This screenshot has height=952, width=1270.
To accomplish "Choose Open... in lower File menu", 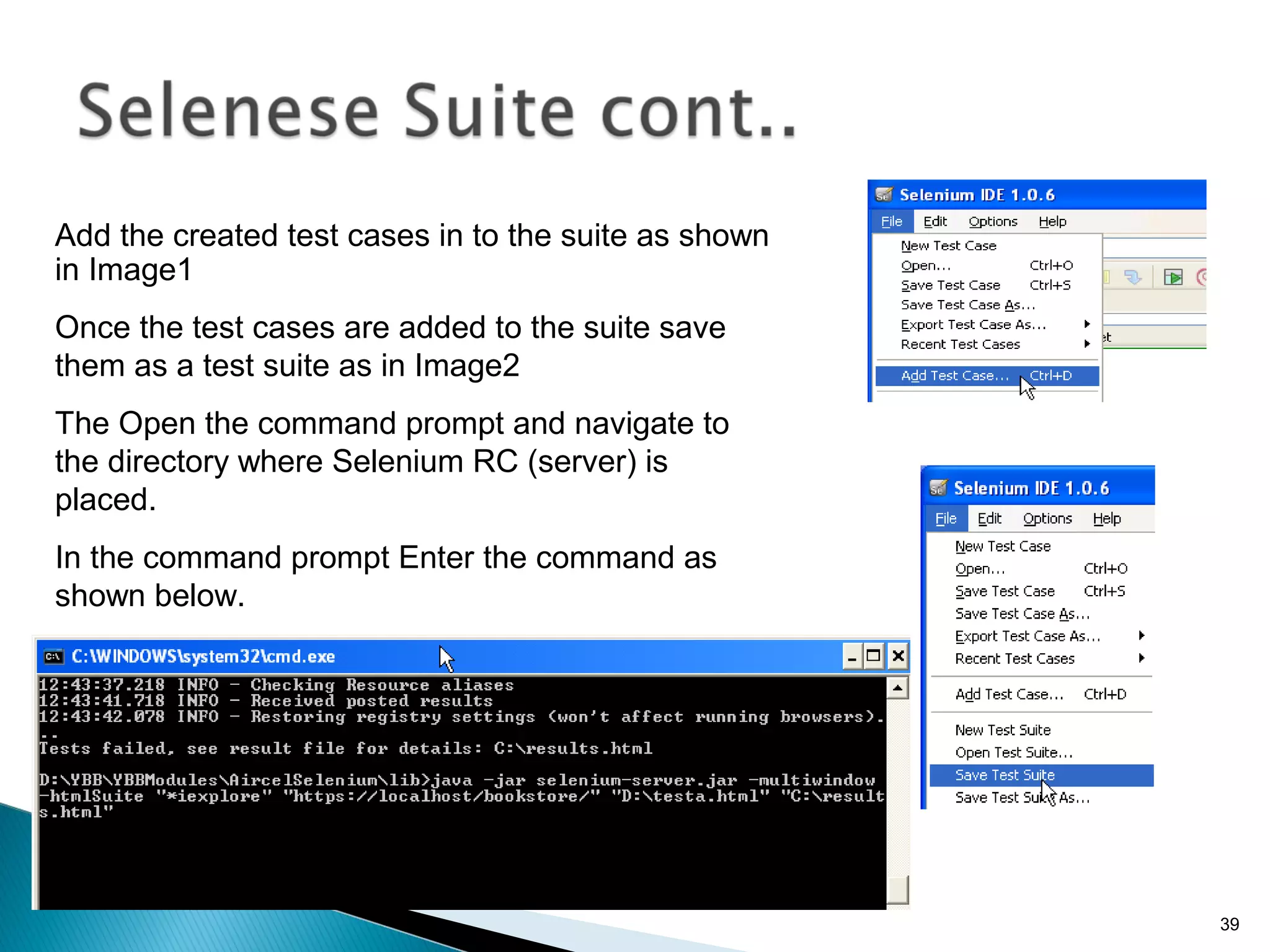I will (x=1042, y=568).
